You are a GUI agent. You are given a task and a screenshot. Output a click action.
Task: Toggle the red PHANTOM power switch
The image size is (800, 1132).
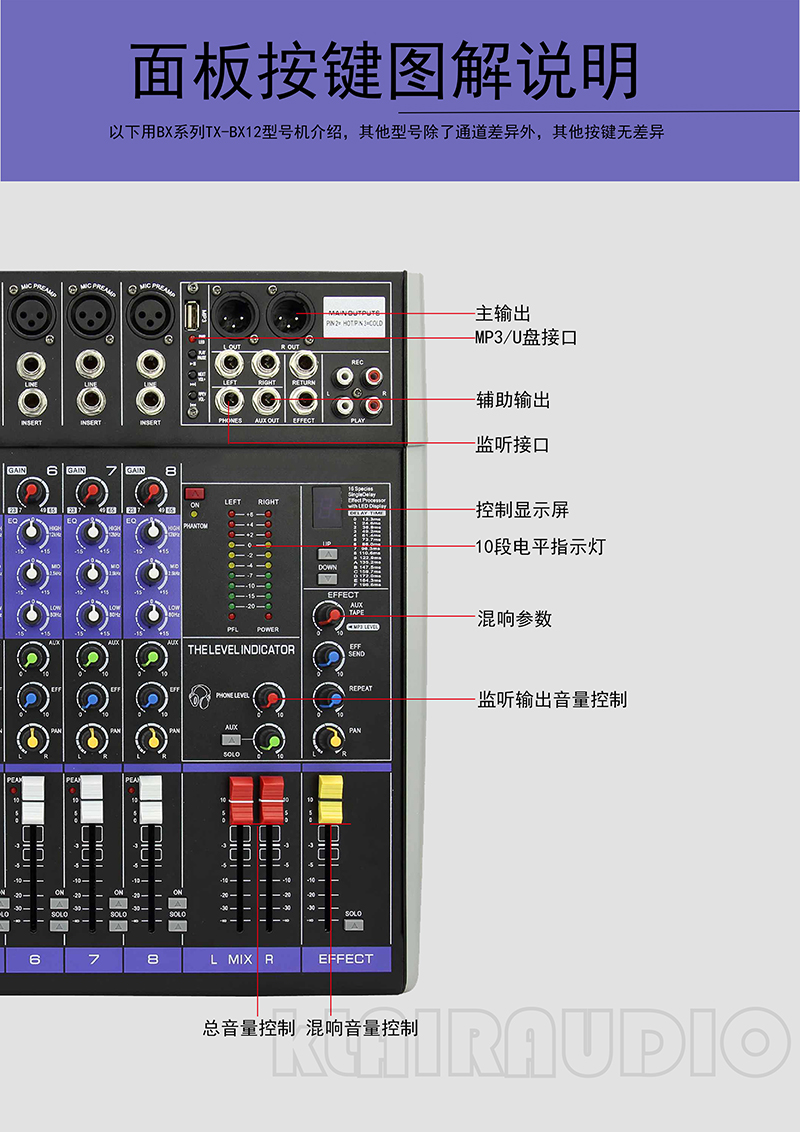click(x=193, y=492)
